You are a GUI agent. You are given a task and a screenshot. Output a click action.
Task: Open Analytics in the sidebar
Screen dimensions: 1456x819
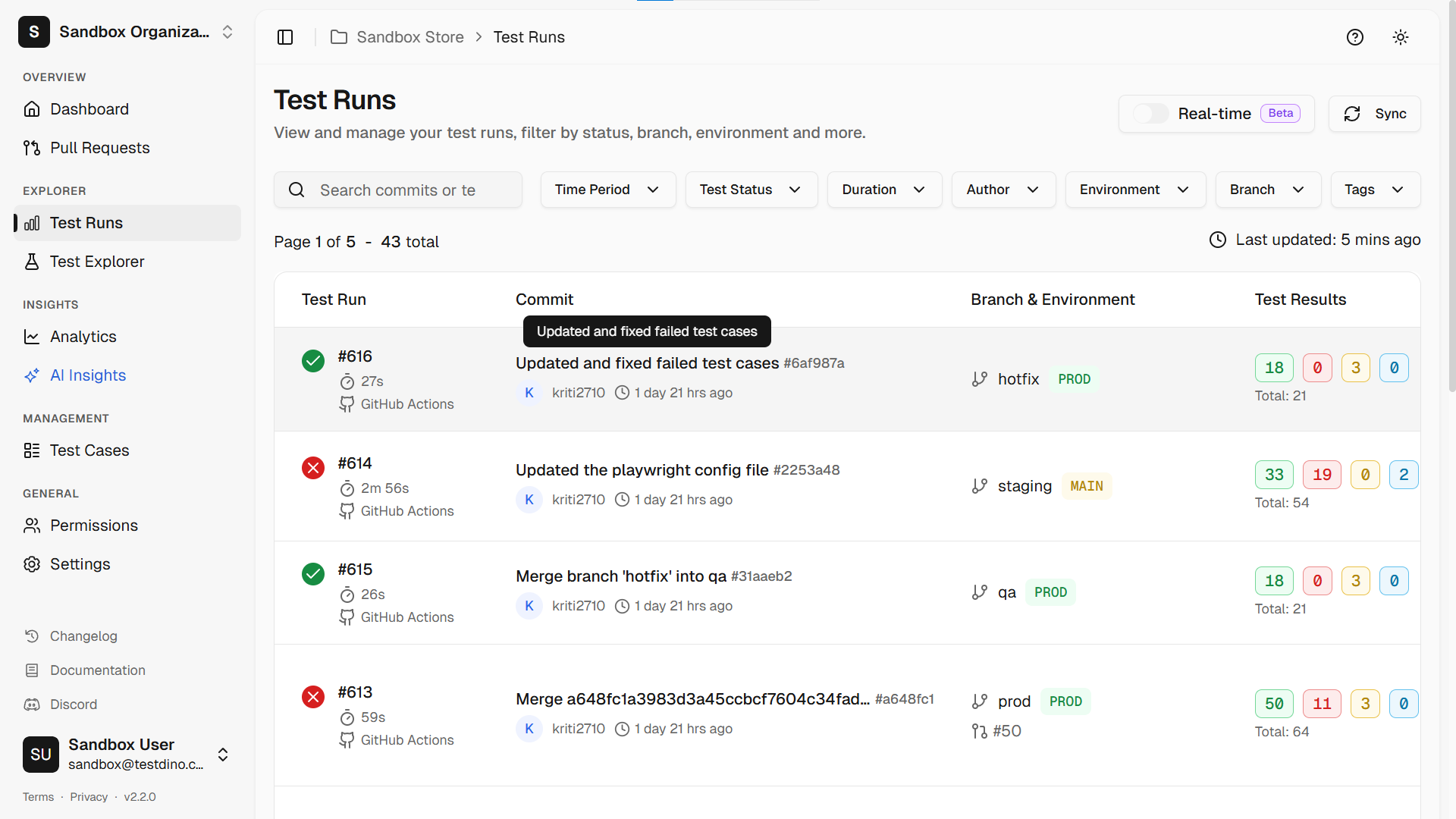[83, 337]
